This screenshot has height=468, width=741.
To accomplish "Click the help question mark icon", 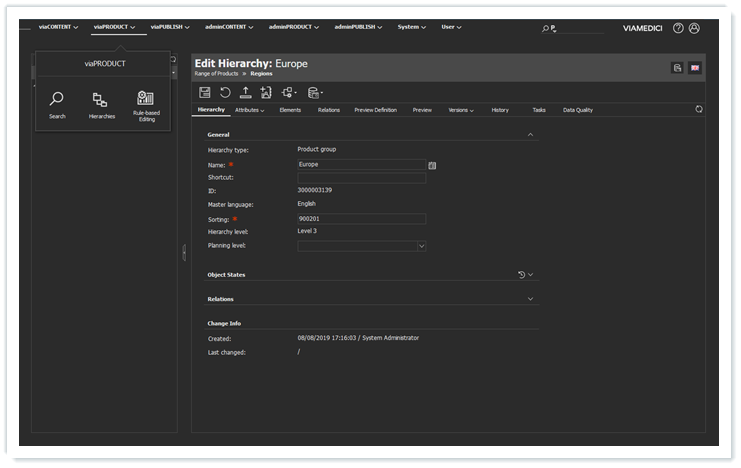I will click(678, 28).
